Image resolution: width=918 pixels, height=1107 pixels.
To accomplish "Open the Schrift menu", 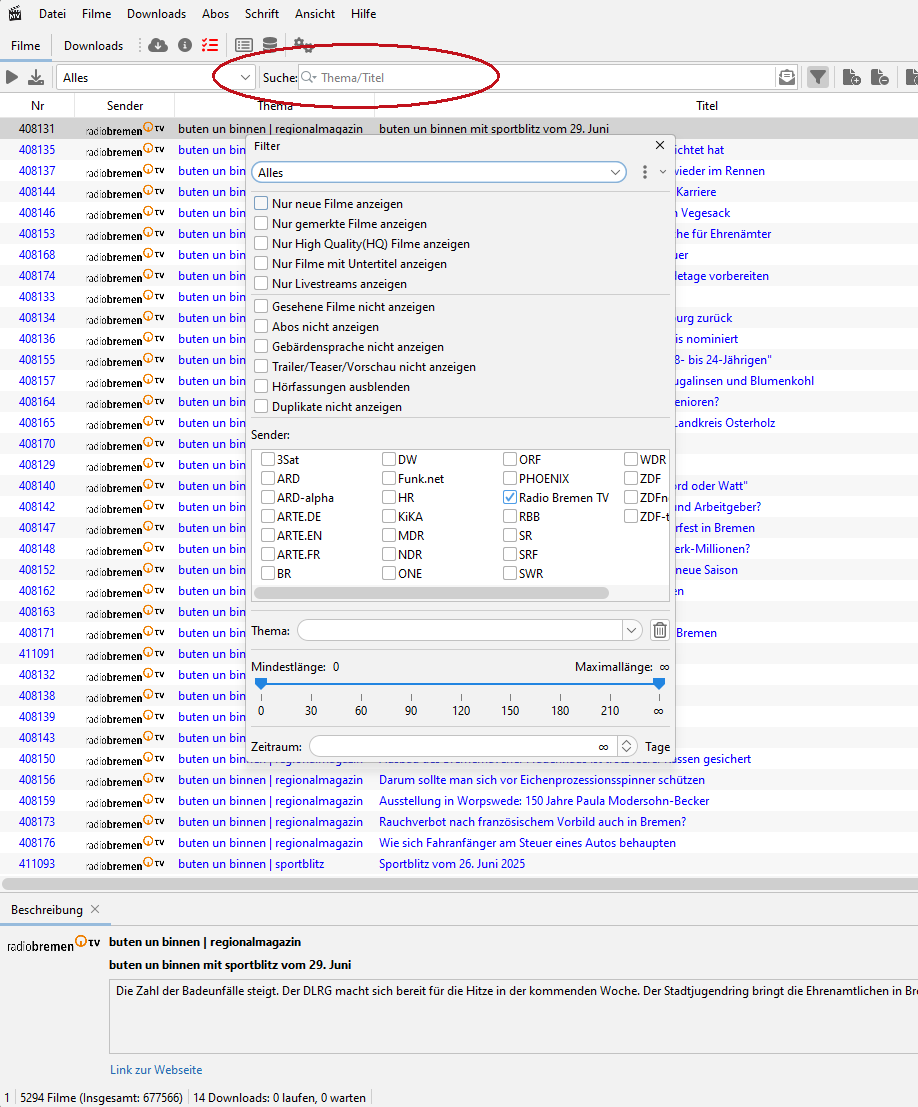I will 262,13.
